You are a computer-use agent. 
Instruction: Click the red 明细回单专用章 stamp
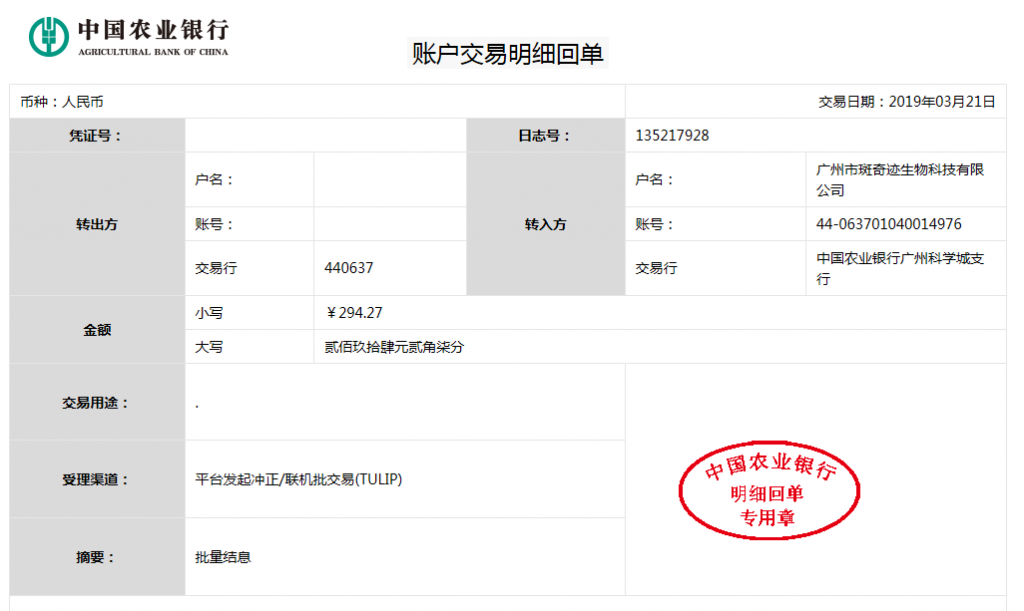point(769,490)
